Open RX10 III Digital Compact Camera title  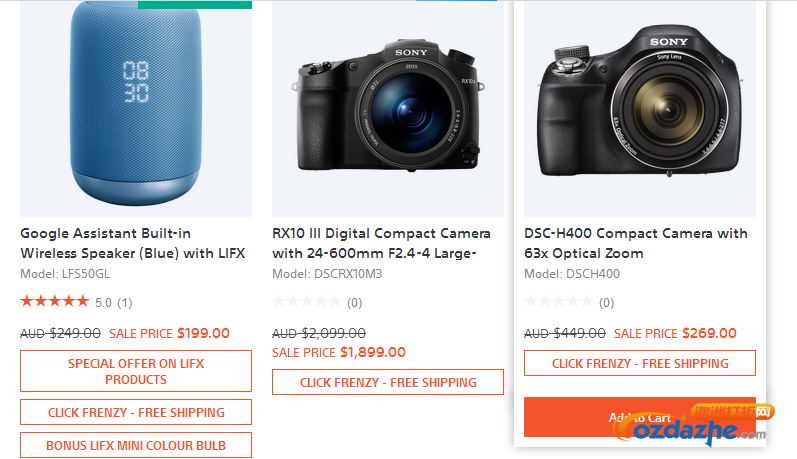coord(381,243)
